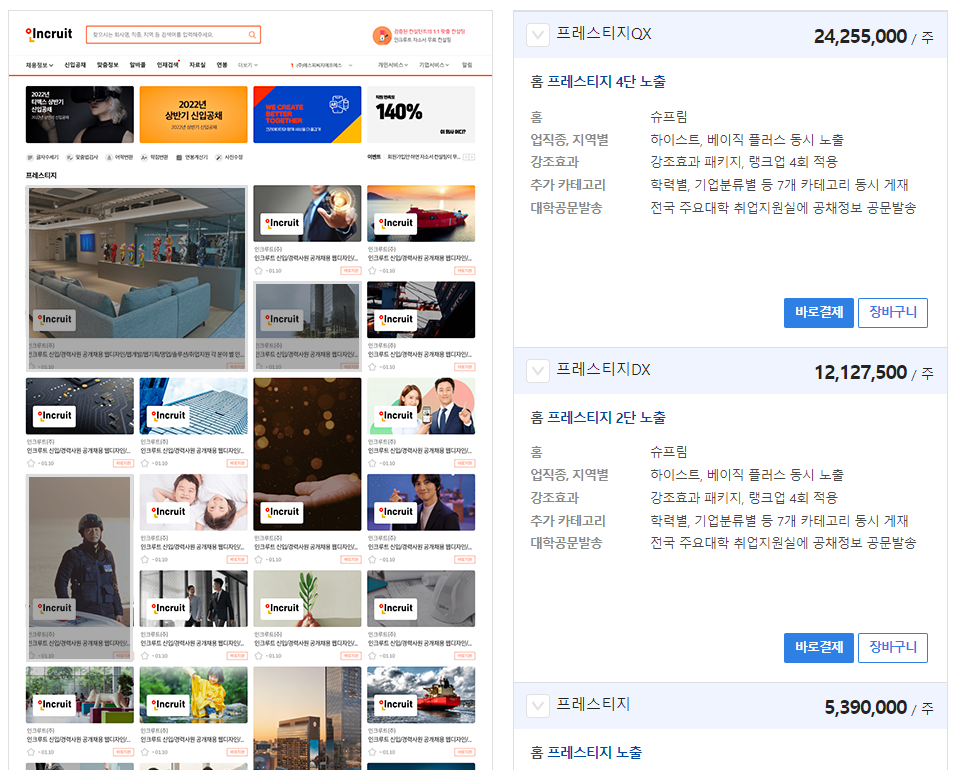
Task: Open the VR headset 2022 recruitment banner
Action: click(x=80, y=115)
